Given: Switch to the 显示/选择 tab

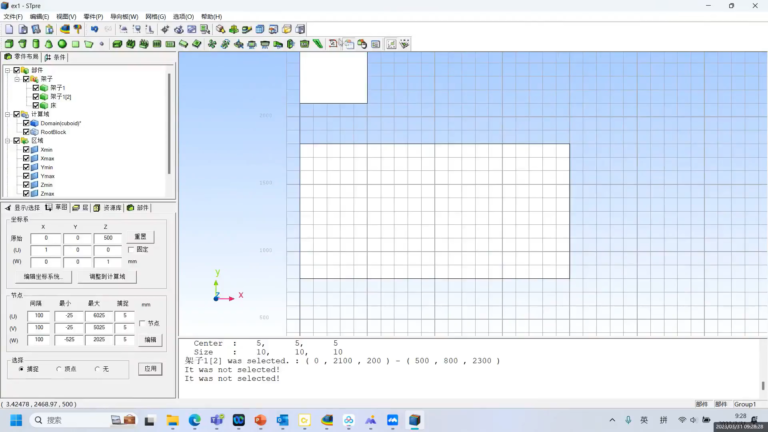Looking at the screenshot, I should [23, 208].
